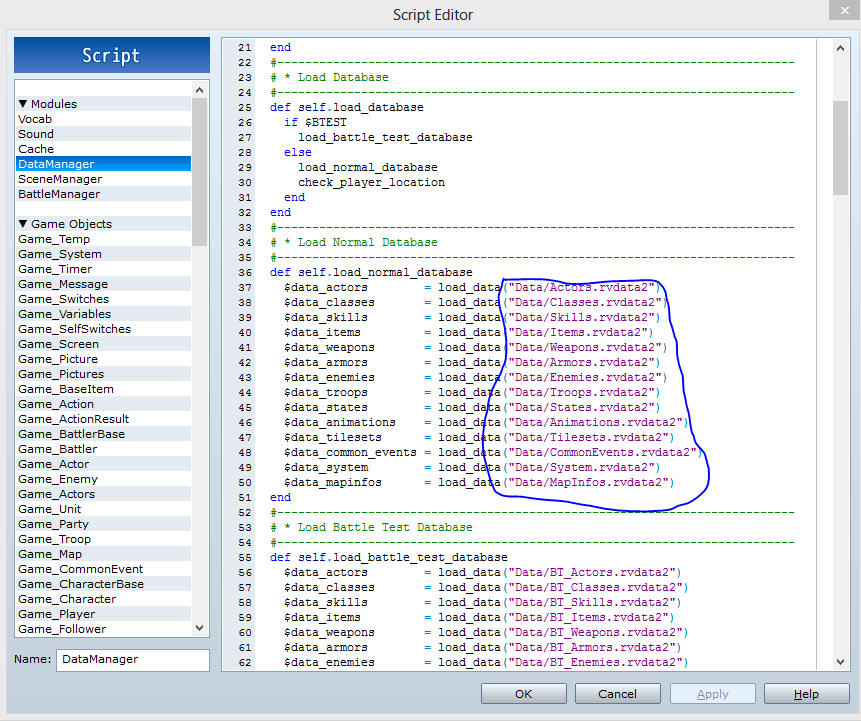The height and width of the screenshot is (721, 861).
Task: Select the BattleManager script
Action: tap(104, 194)
